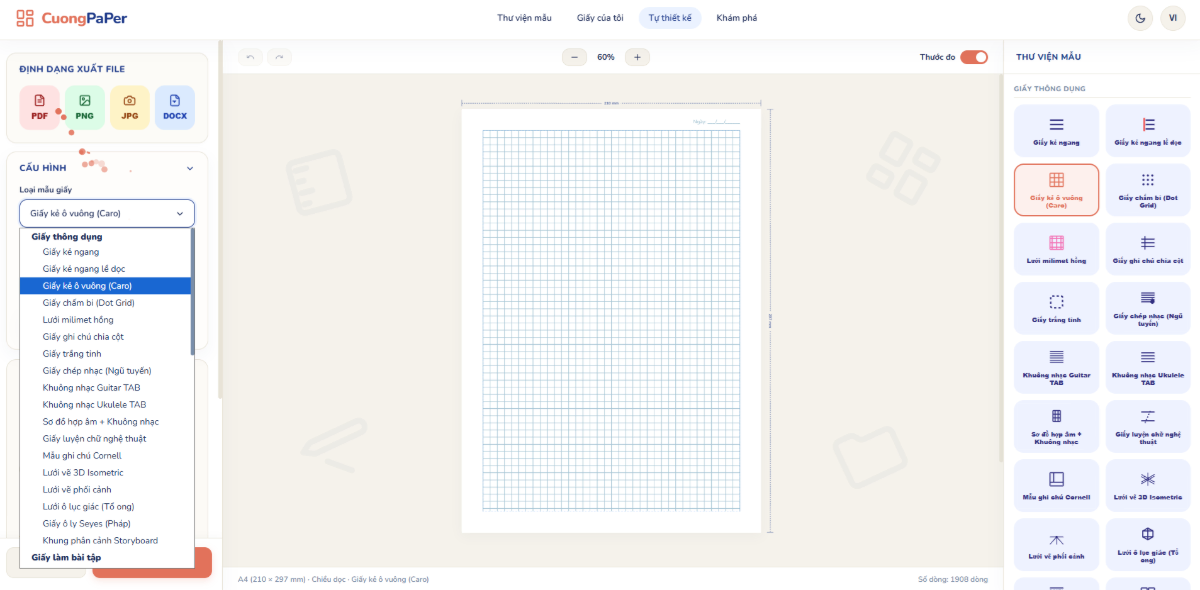Image resolution: width=1200 pixels, height=590 pixels.
Task: Toggle dark mode moon icon
Action: point(1139,18)
